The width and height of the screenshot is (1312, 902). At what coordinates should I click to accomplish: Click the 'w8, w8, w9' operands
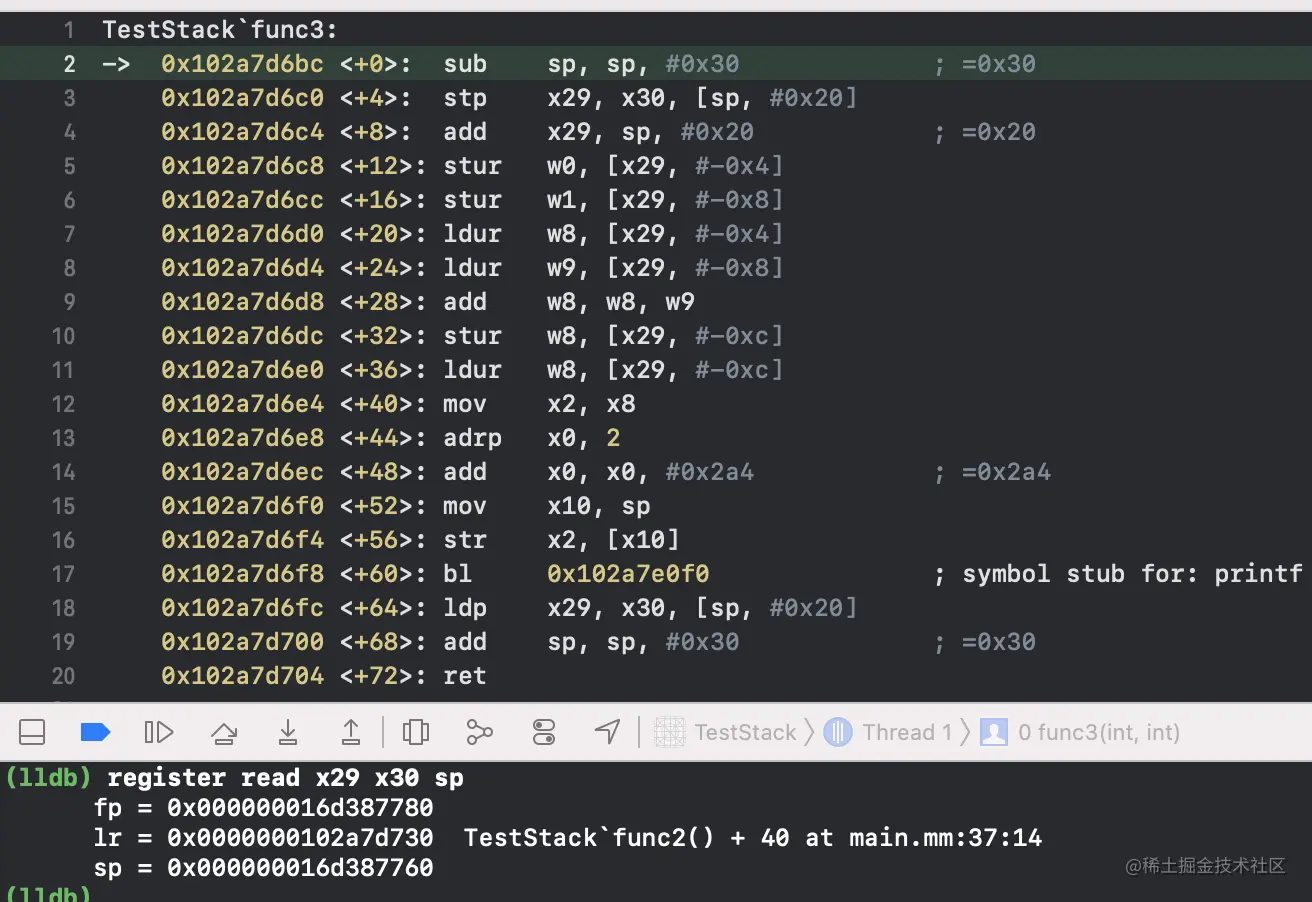(x=621, y=302)
